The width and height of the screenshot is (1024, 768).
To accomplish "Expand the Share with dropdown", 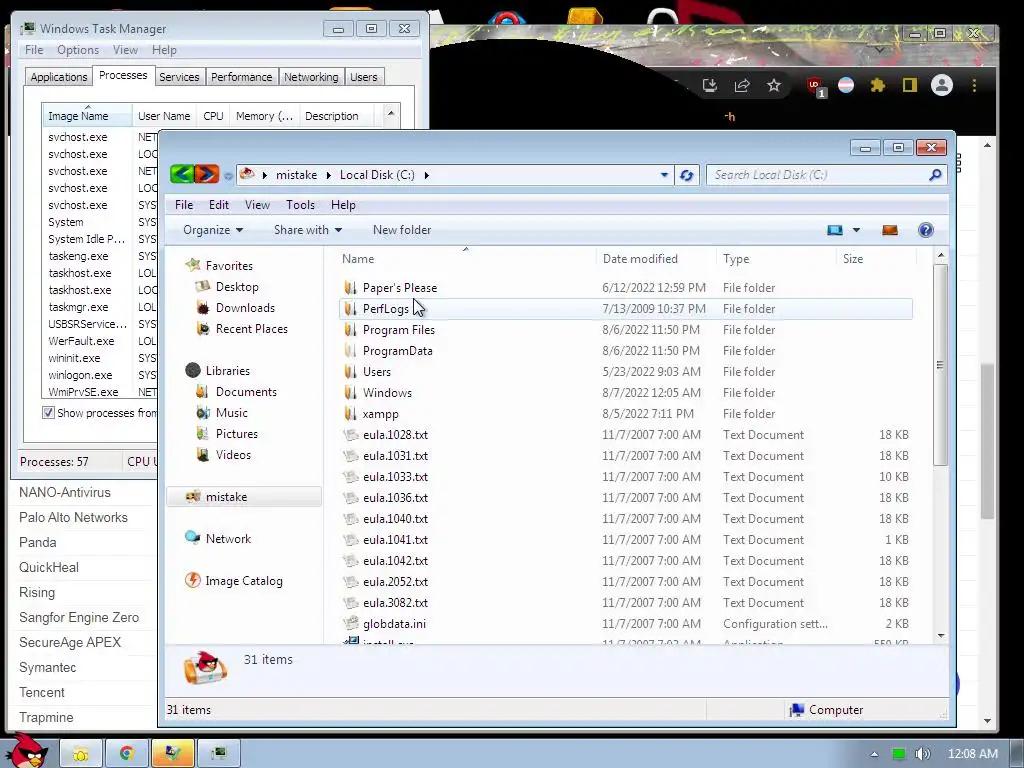I will click(x=308, y=230).
